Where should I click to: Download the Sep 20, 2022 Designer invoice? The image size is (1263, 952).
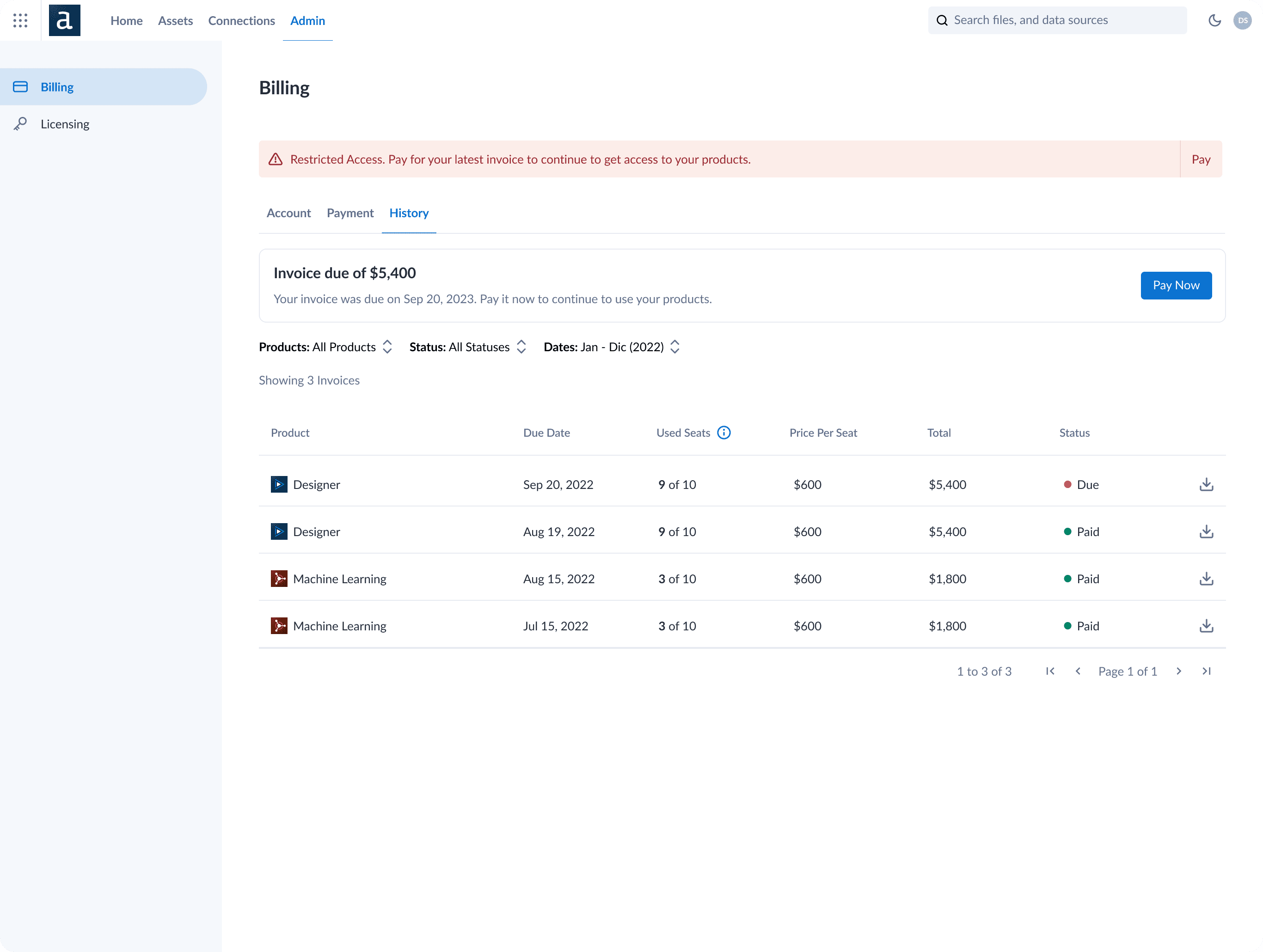click(1206, 485)
